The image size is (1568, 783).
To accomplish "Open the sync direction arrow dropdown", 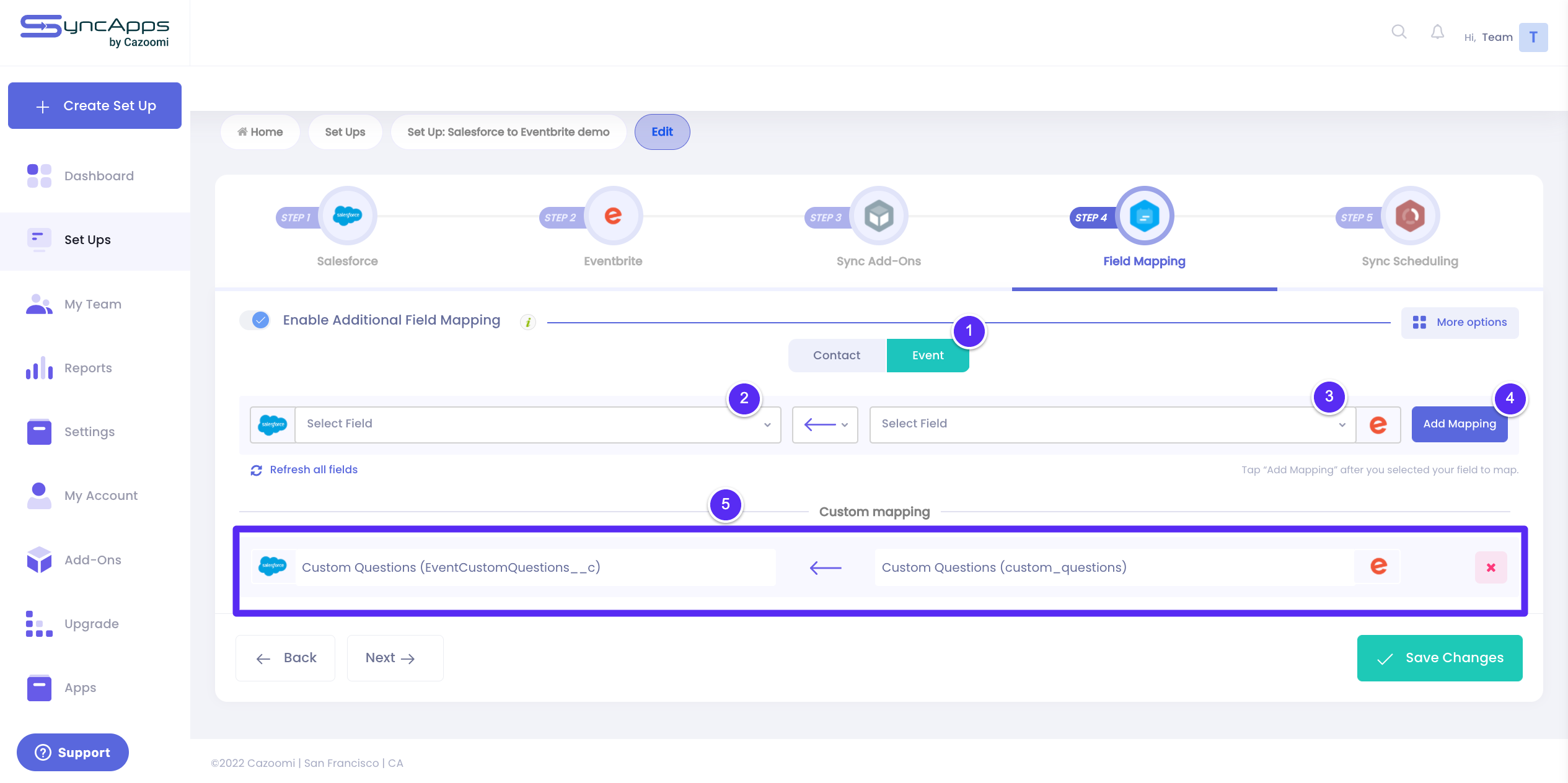I will (825, 424).
